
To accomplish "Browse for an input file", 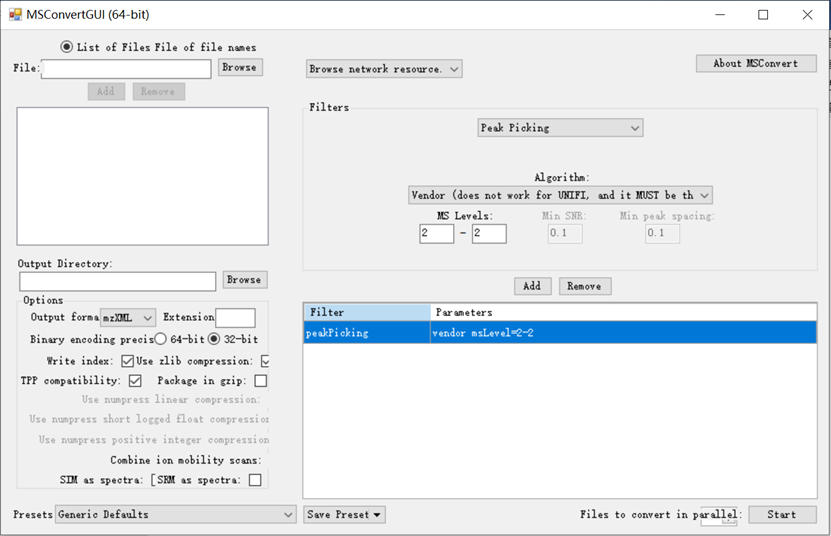I will (x=240, y=67).
